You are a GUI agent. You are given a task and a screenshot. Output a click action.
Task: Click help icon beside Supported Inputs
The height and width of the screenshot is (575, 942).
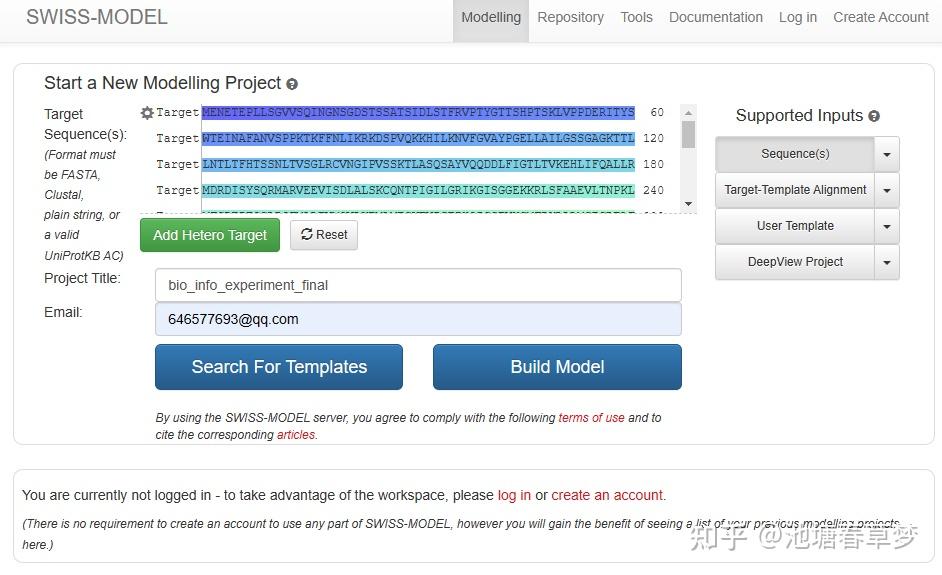point(874,116)
